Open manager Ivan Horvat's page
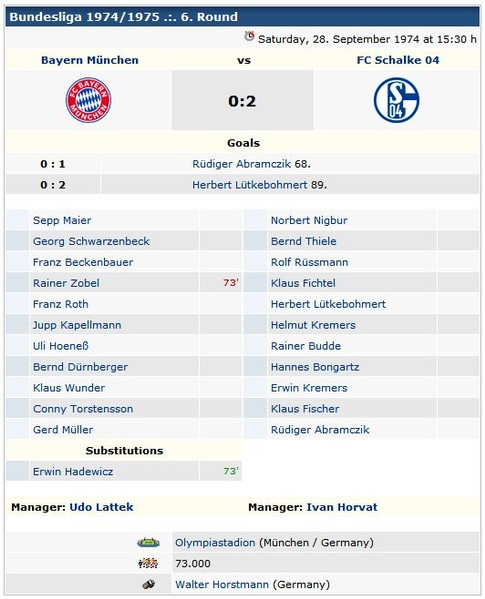The width and height of the screenshot is (485, 599). click(x=342, y=507)
